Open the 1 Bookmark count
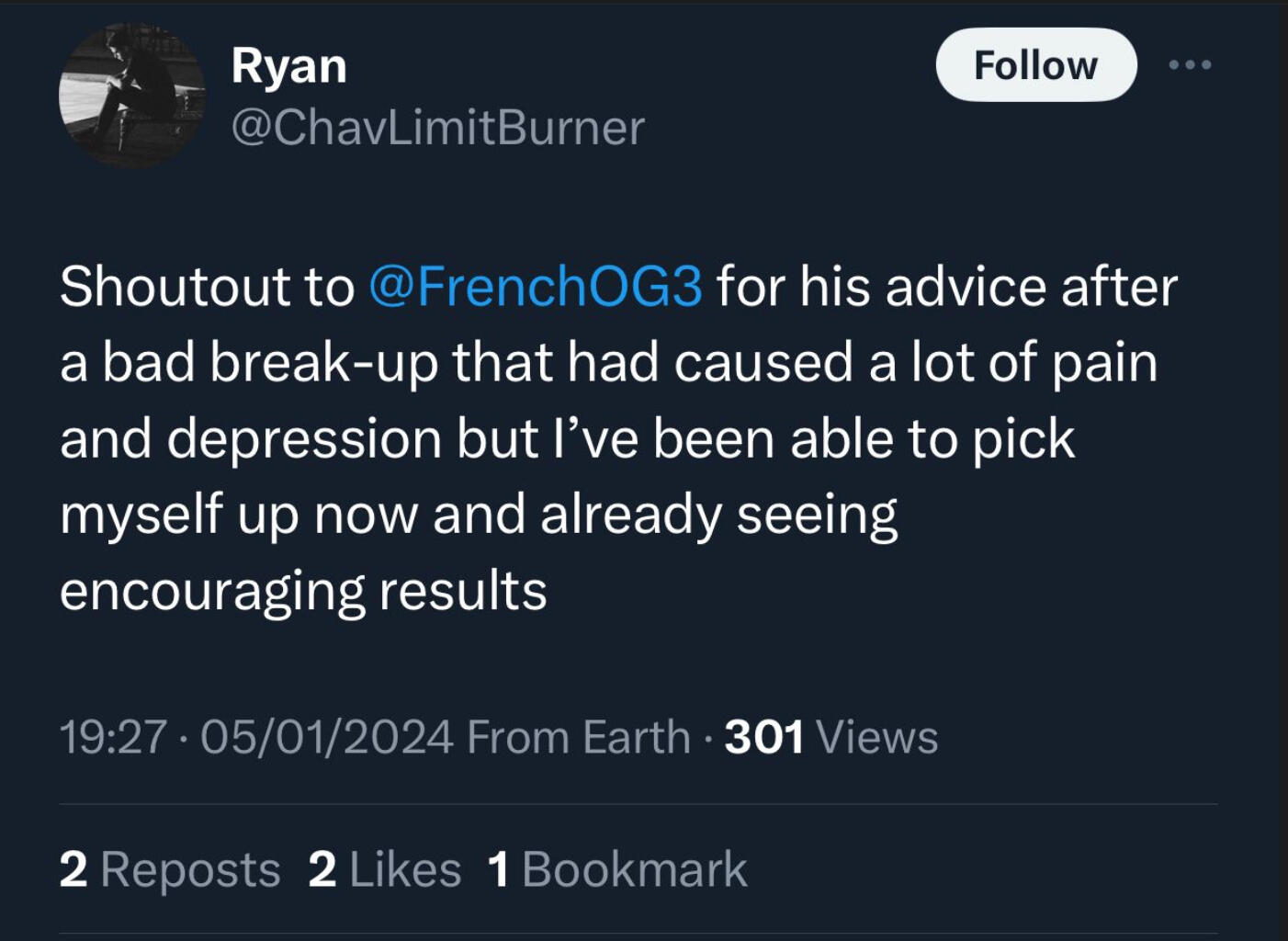The image size is (1288, 941). [x=617, y=869]
